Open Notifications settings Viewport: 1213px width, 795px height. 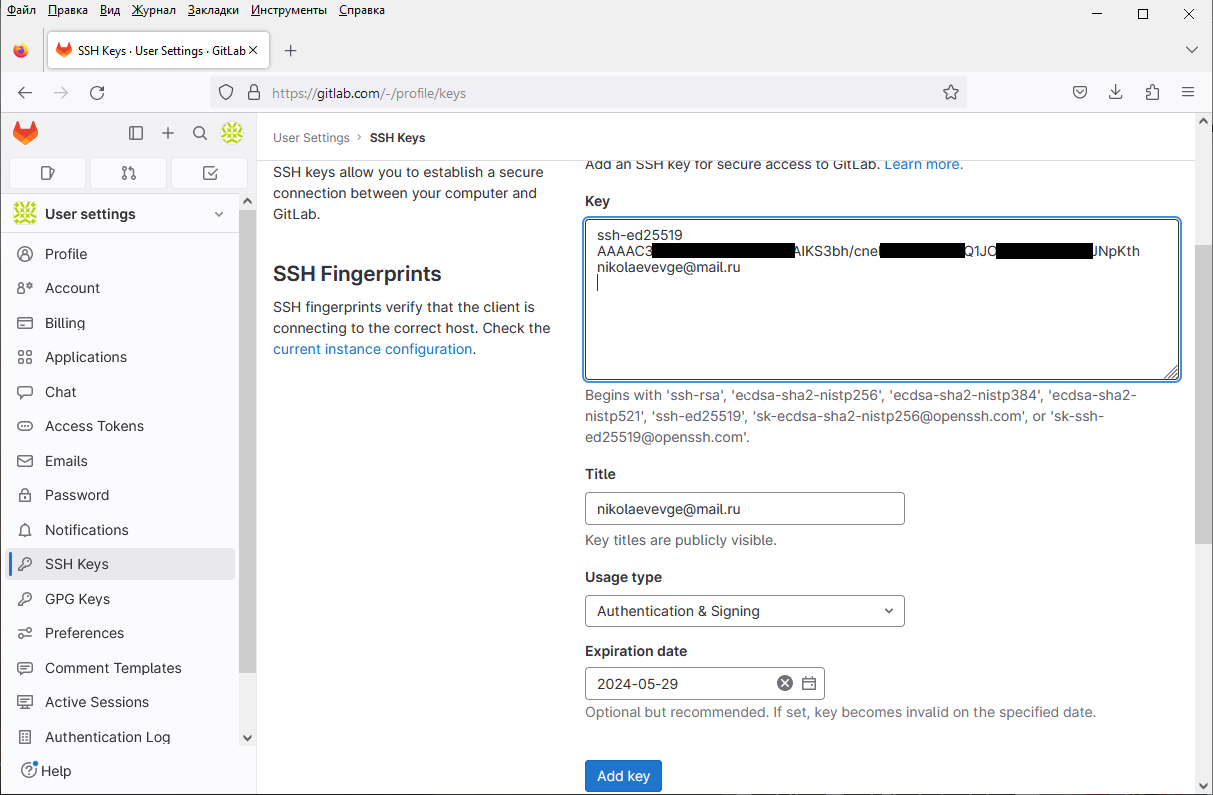[x=121, y=530]
